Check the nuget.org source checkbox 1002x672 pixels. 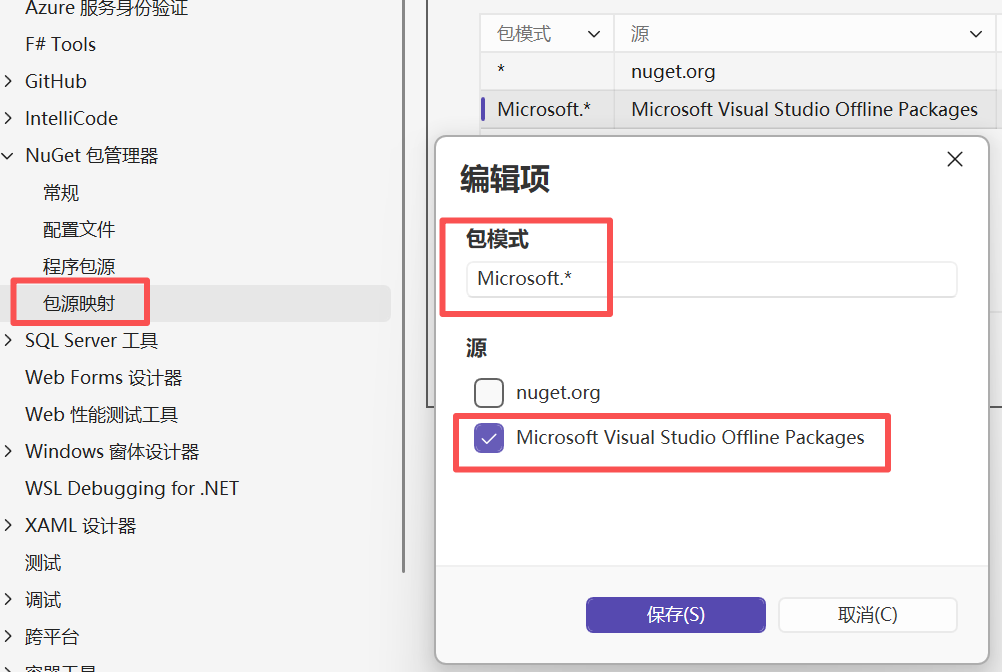pos(489,393)
